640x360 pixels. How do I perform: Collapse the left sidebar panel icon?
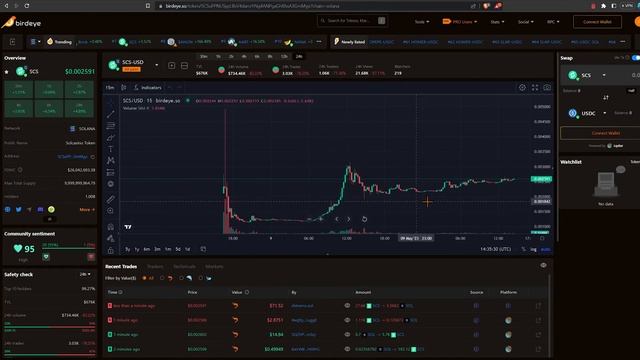[13, 42]
